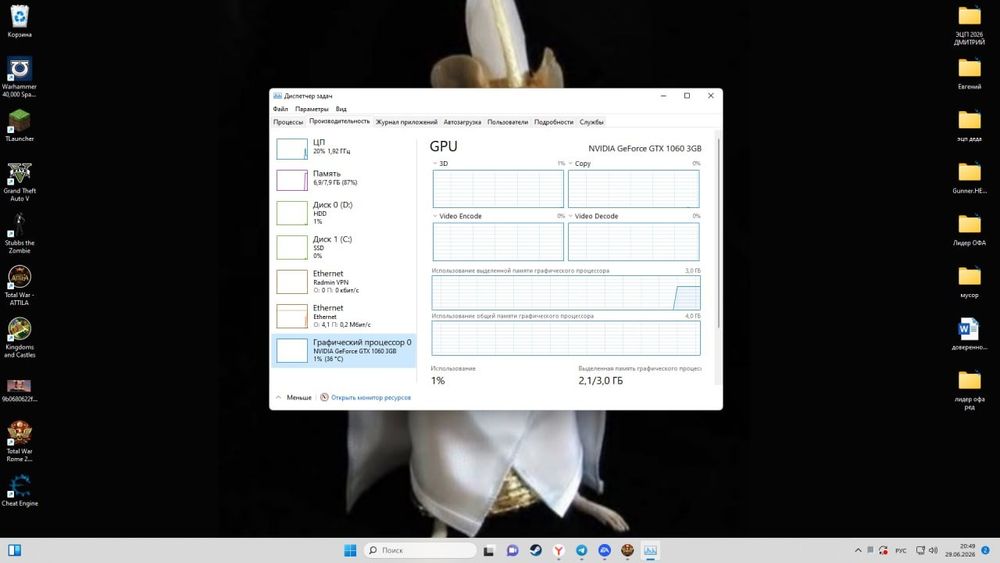The image size is (1000, 563).
Task: Open the widgets panel on taskbar
Action: pos(15,550)
